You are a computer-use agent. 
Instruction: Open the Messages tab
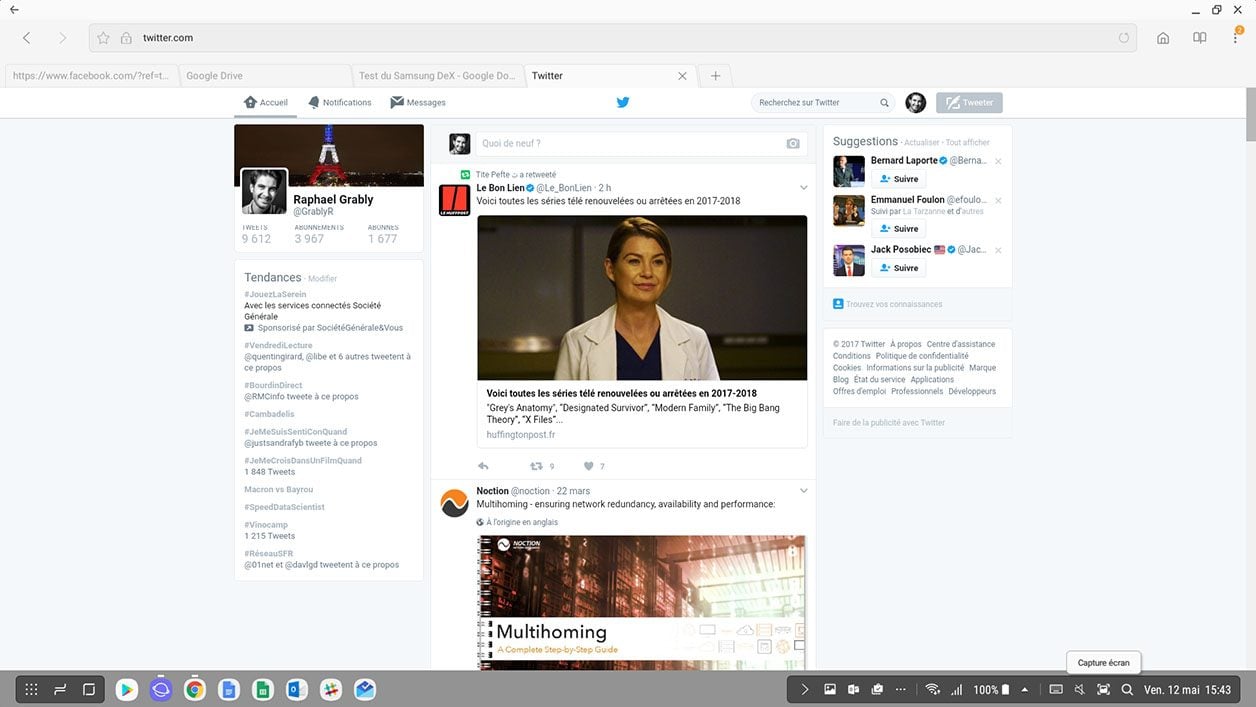[418, 102]
